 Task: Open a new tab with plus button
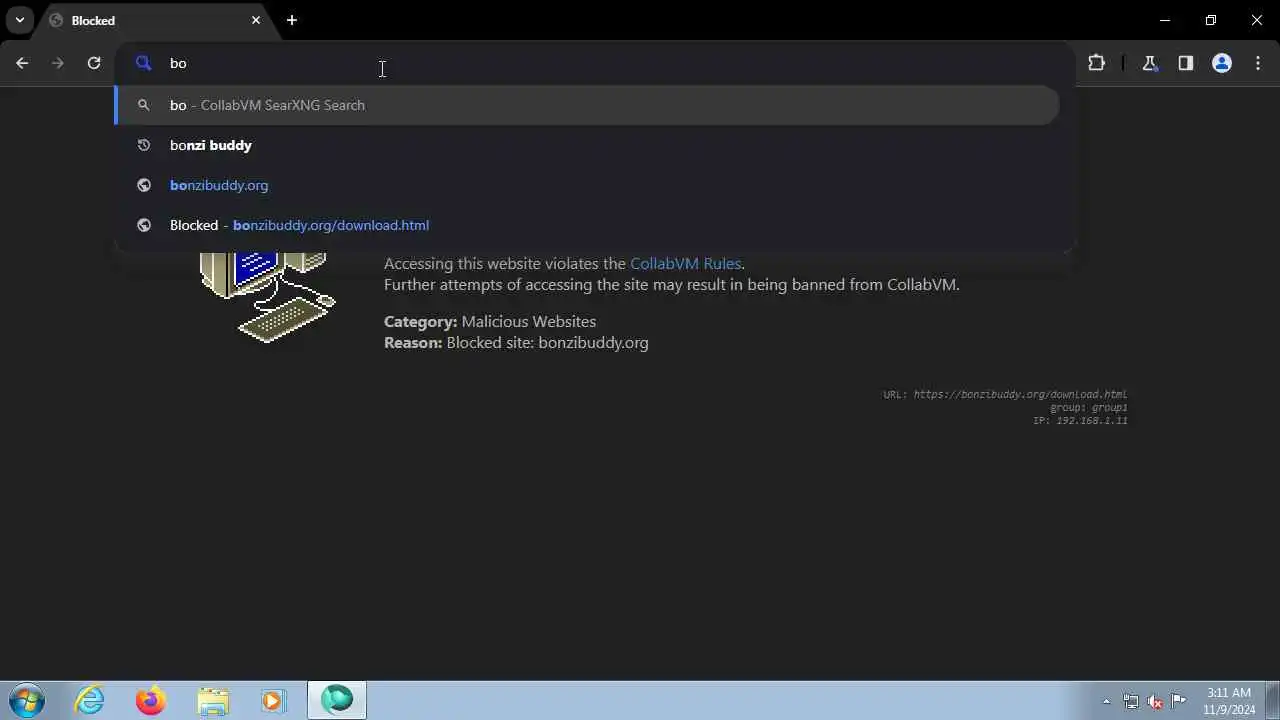point(292,20)
